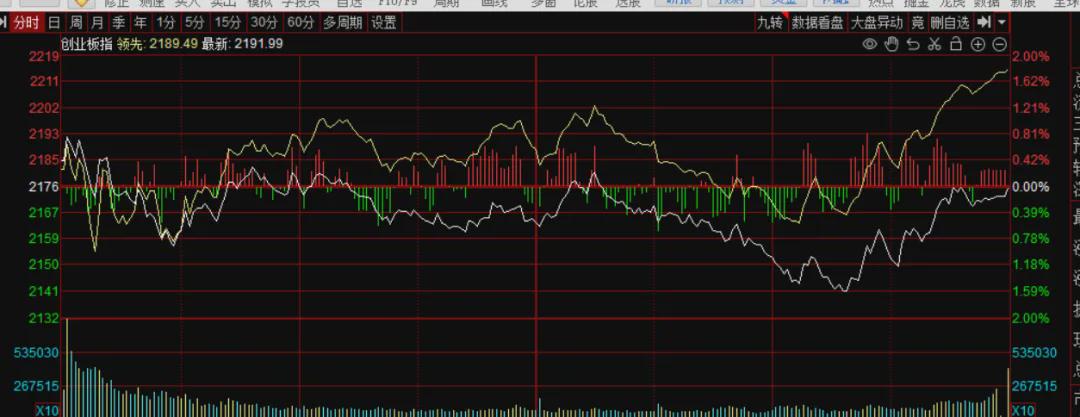Open the 大盘异动 market movement button
This screenshot has width=1080, height=417.
click(877, 23)
